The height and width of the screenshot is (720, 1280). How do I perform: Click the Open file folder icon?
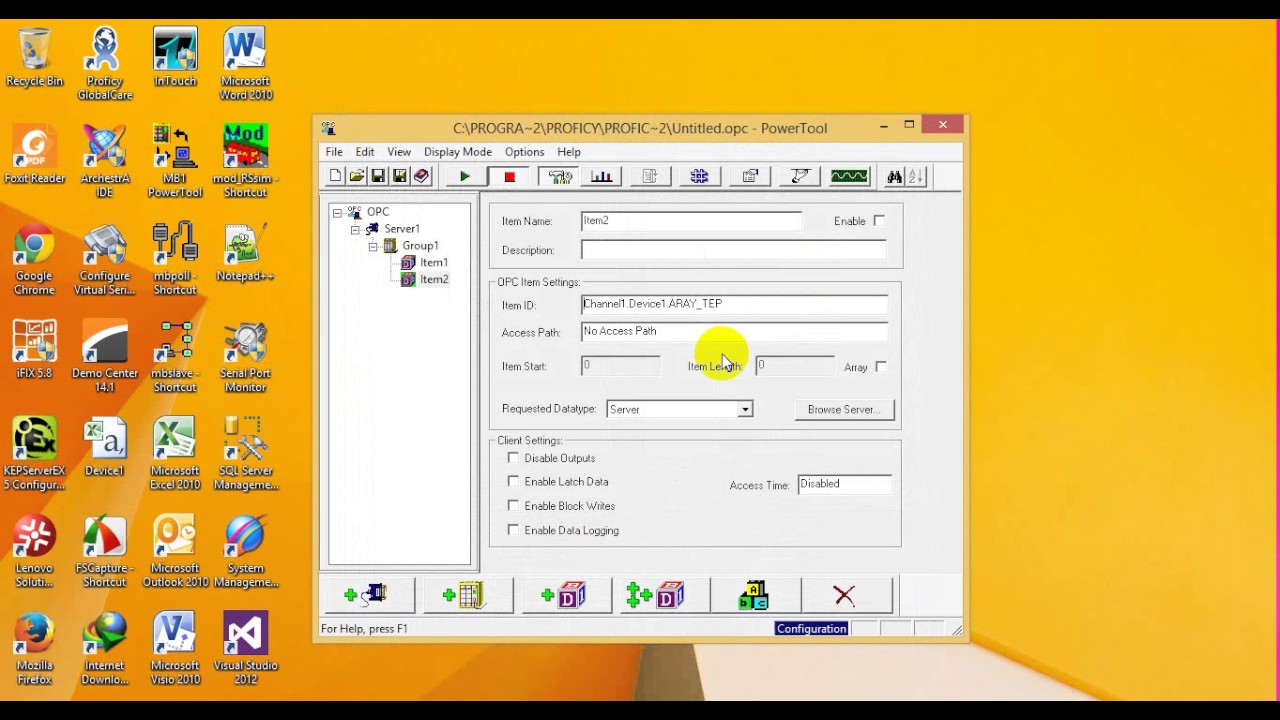tap(356, 176)
